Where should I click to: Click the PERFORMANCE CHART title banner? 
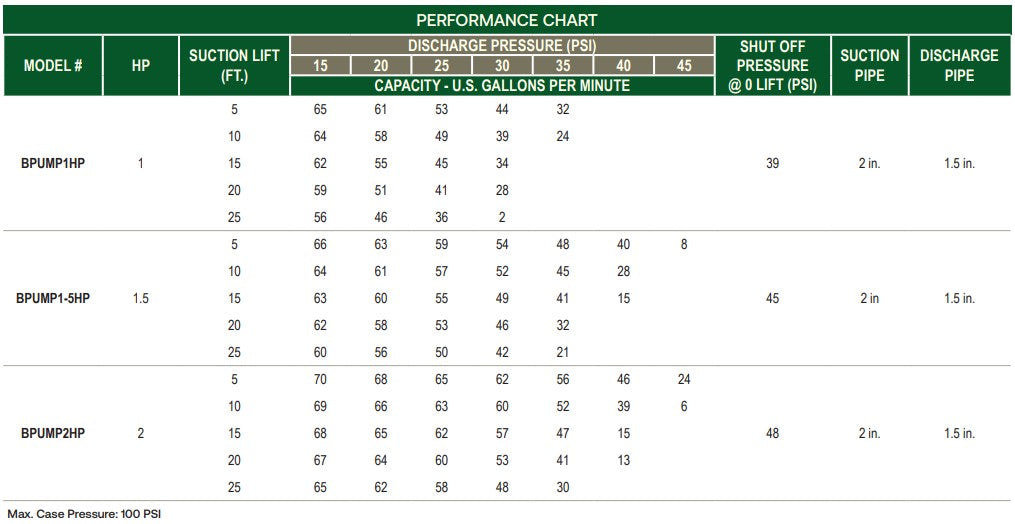(507, 19)
